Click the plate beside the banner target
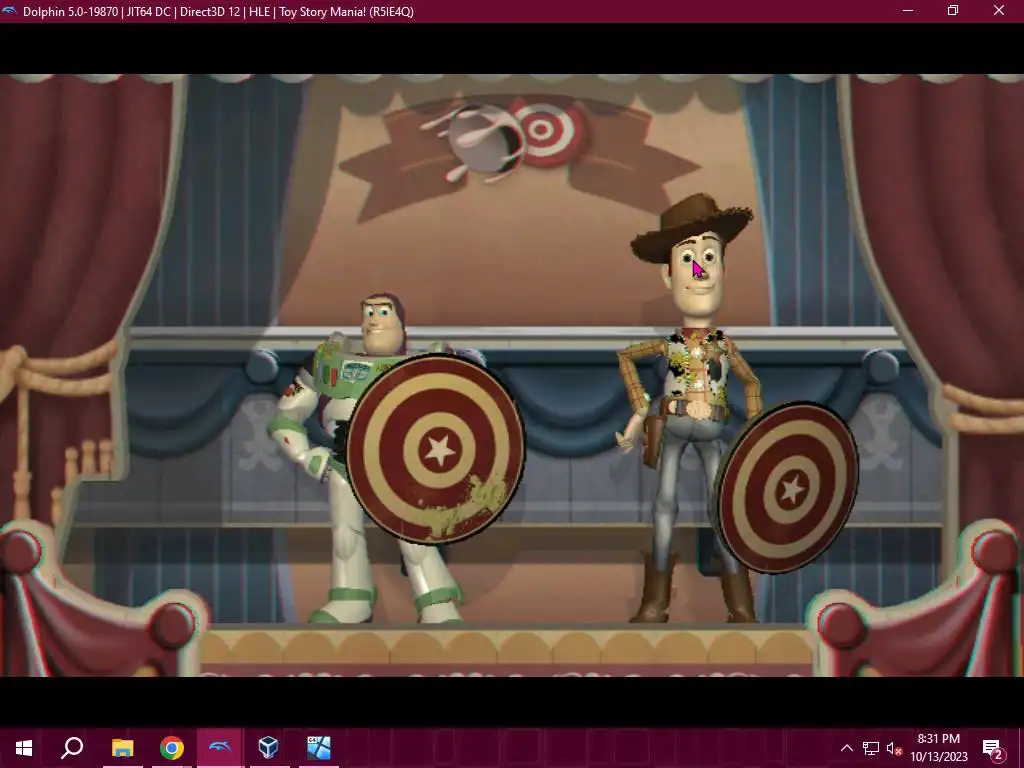This screenshot has width=1024, height=768. (x=483, y=141)
